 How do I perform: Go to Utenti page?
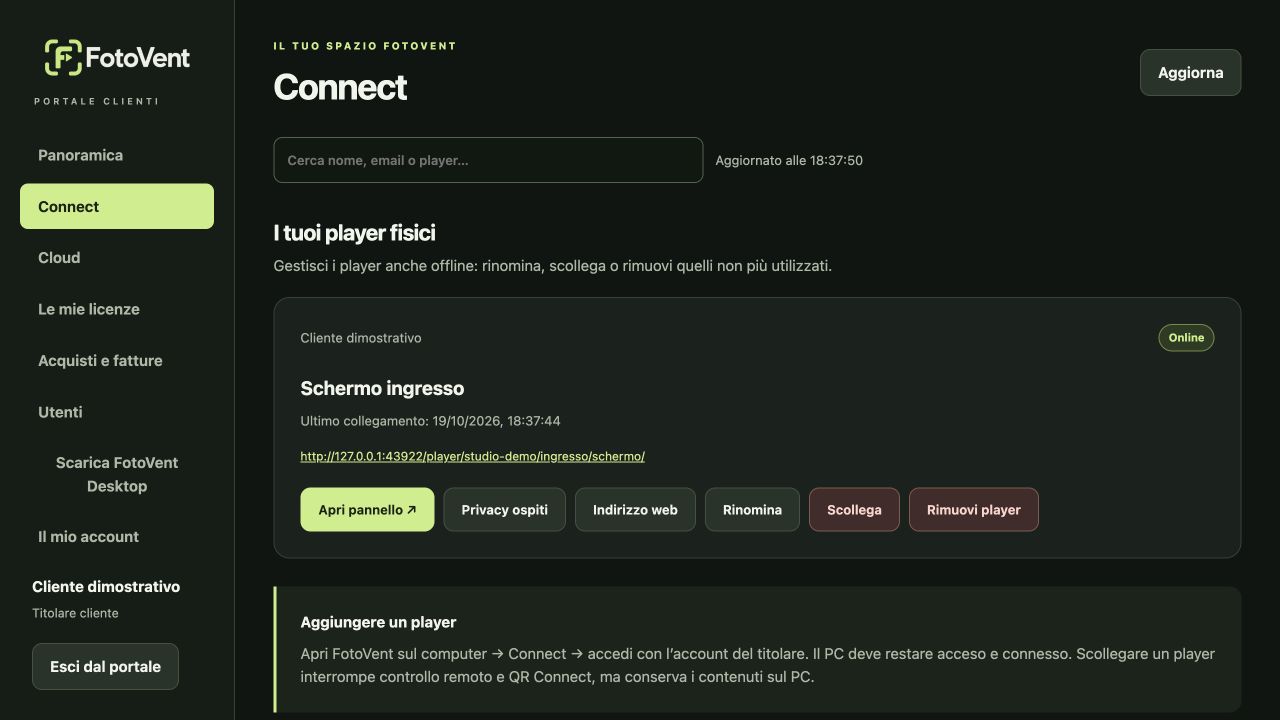(117, 412)
